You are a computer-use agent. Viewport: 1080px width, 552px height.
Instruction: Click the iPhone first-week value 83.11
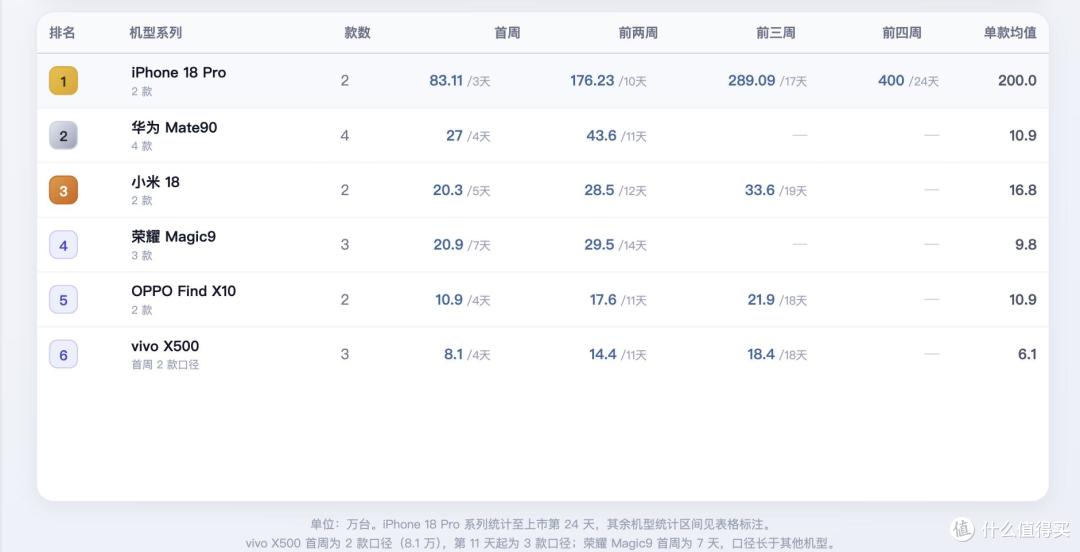point(446,81)
